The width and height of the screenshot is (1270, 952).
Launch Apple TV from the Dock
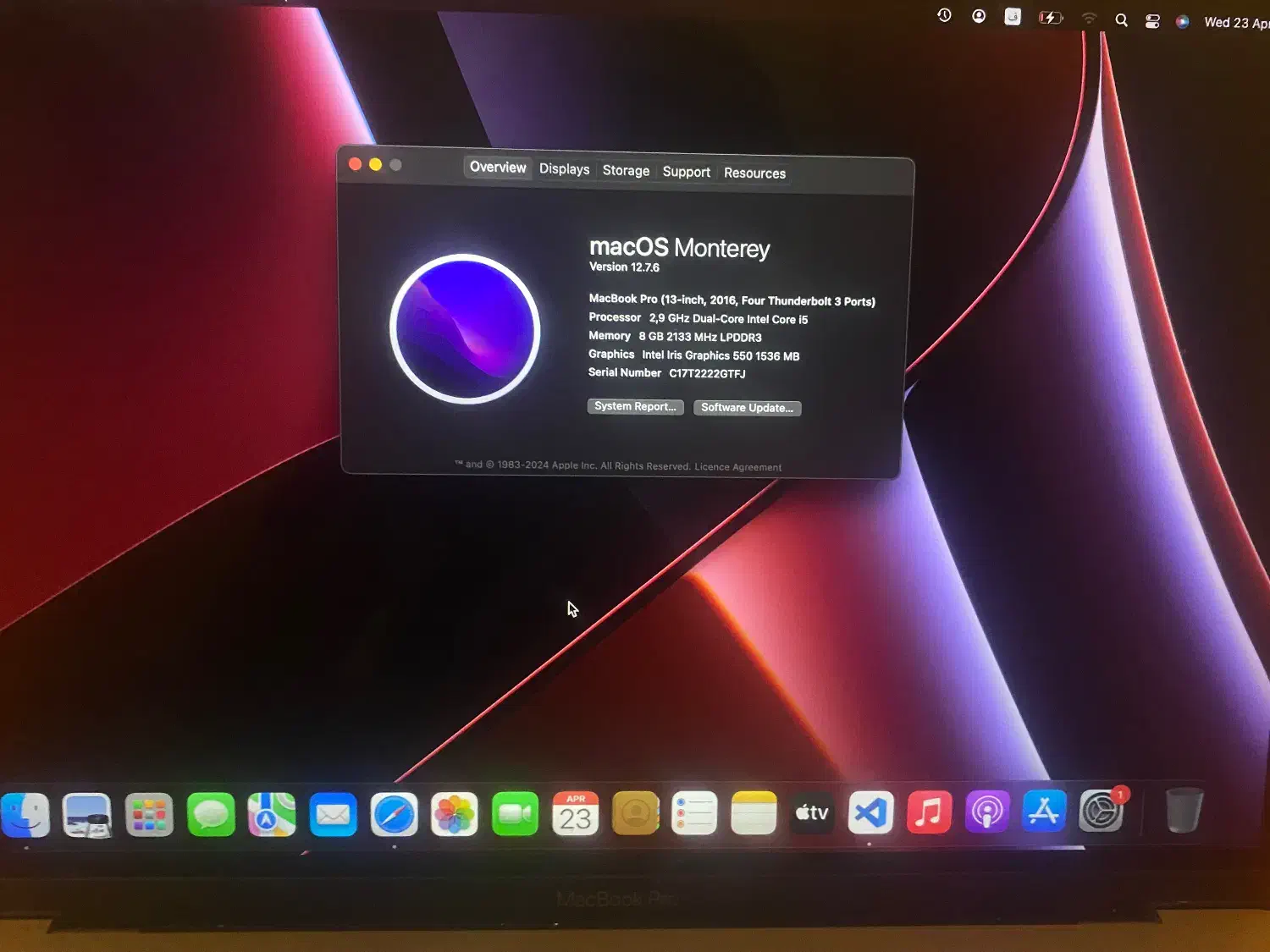point(812,812)
